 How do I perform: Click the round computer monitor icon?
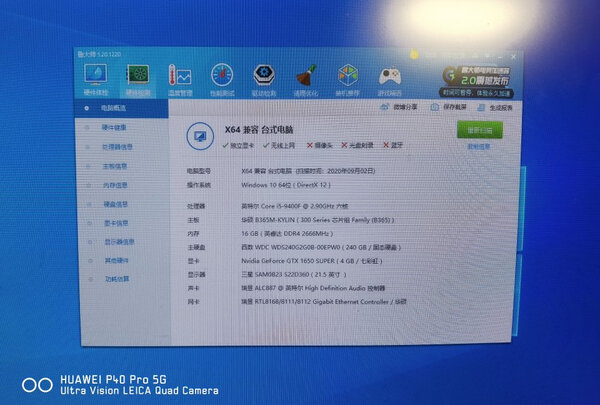pos(200,136)
